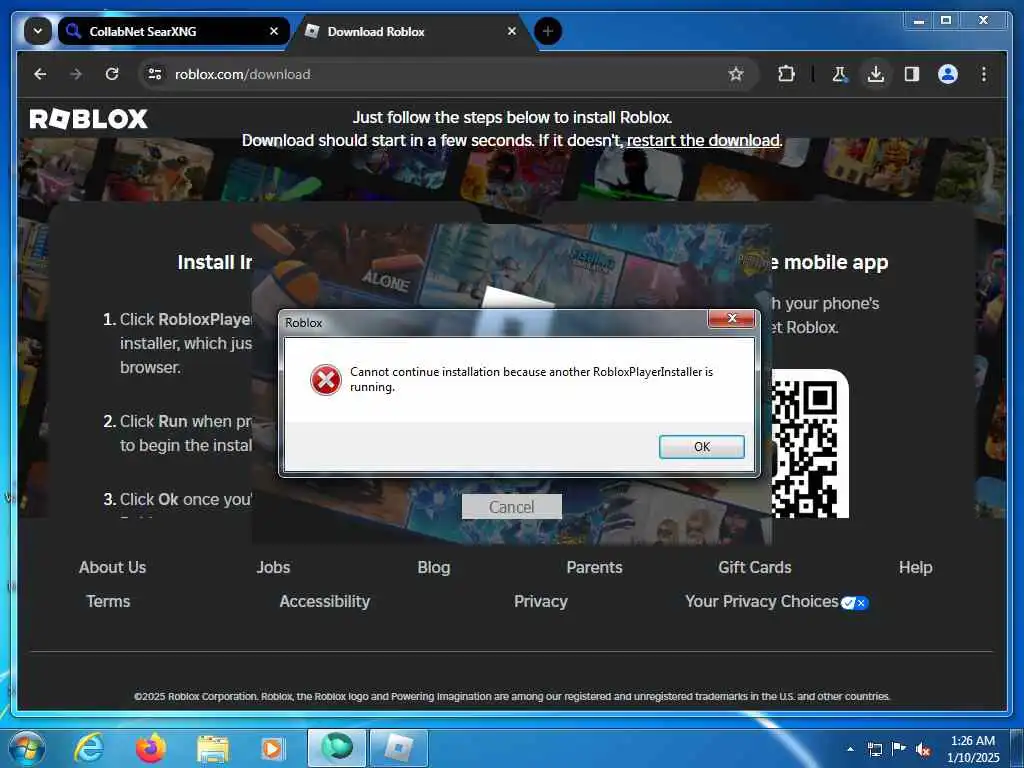Expand the tab search dropdown arrow
Viewport: 1024px width, 768px height.
pos(38,31)
